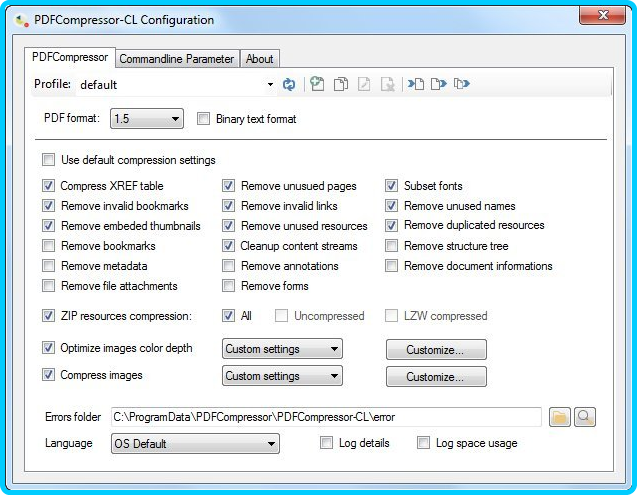Open the About tab
The image size is (637, 495).
(x=259, y=59)
